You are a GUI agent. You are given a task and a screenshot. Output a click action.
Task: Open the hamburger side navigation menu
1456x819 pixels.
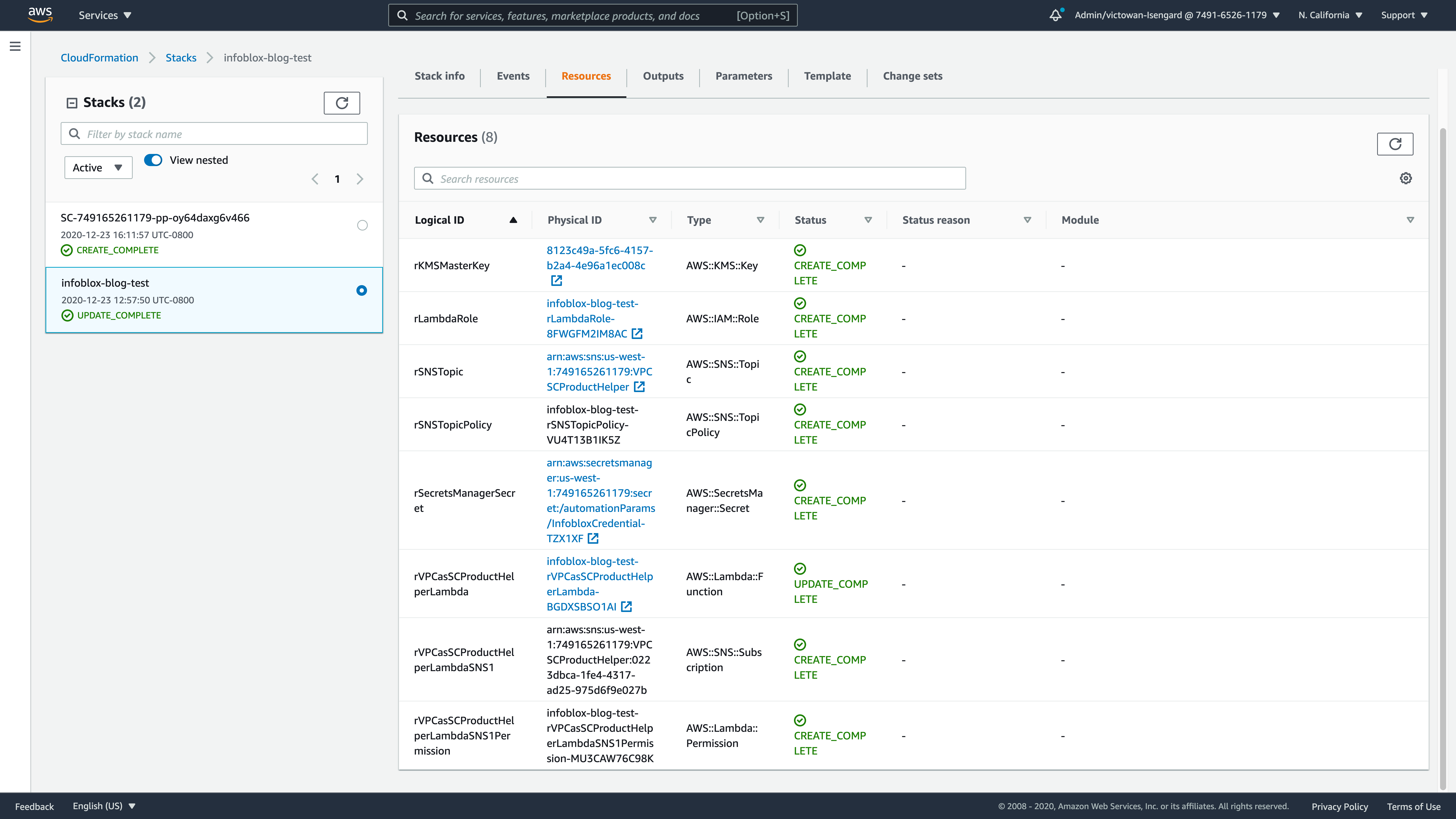coord(15,46)
